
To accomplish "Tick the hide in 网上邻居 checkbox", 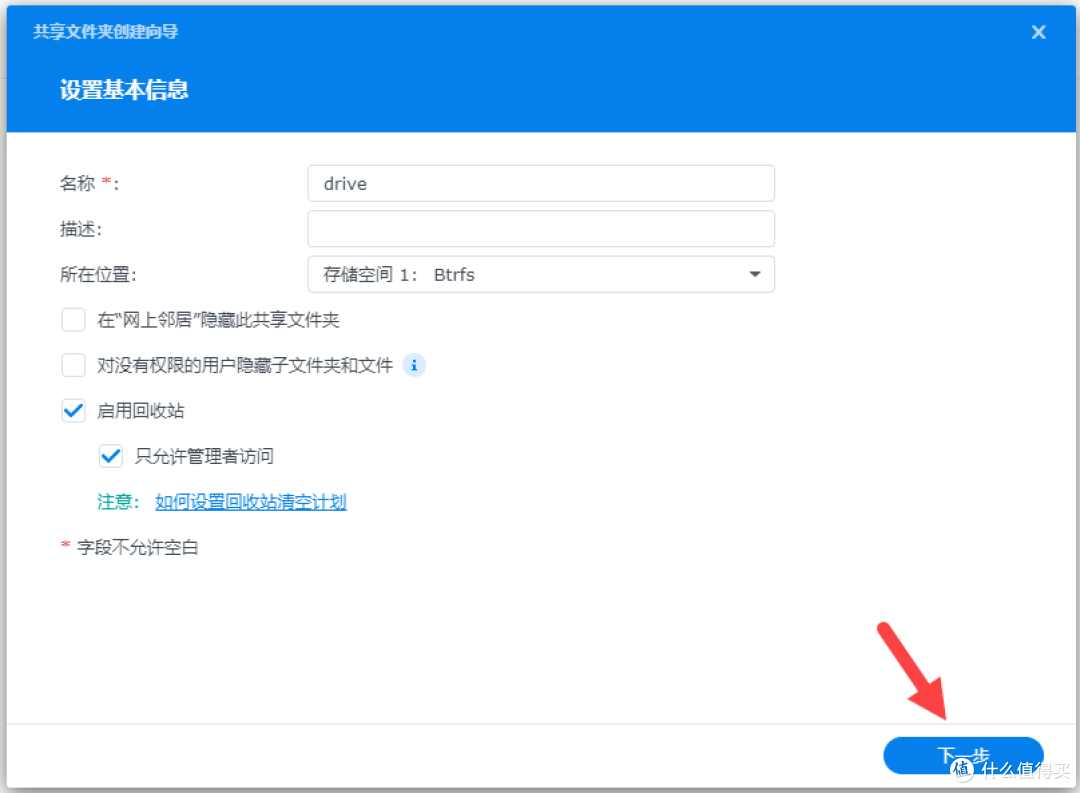I will tap(74, 320).
